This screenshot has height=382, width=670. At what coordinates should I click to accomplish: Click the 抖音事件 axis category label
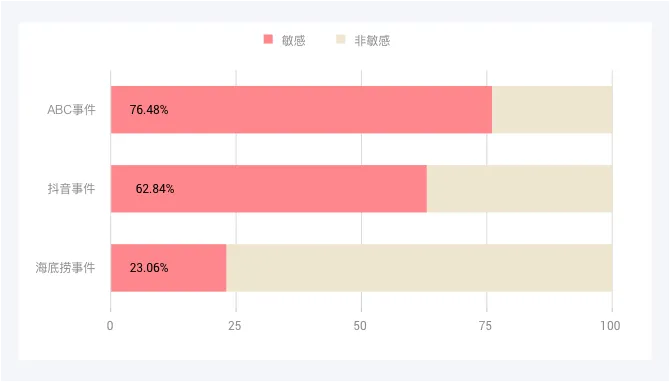pyautogui.click(x=71, y=189)
